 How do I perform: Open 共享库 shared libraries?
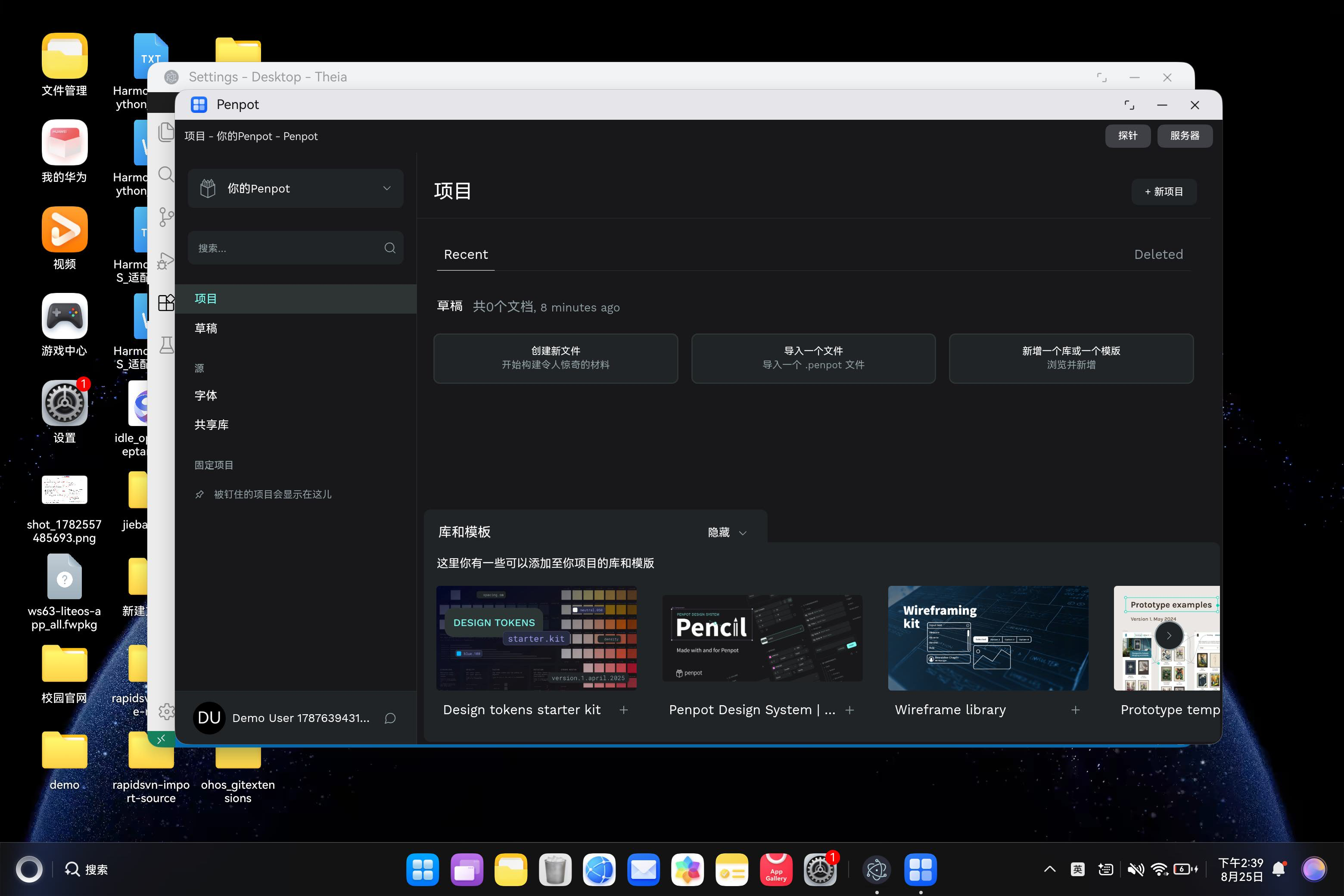pyautogui.click(x=296, y=425)
